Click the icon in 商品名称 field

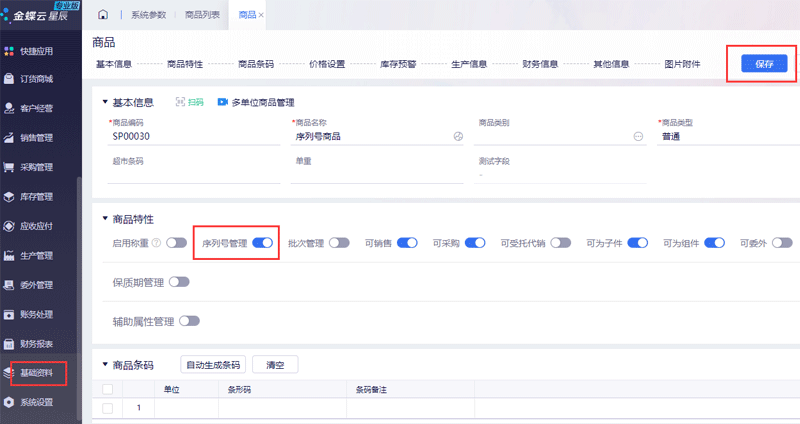coord(458,136)
